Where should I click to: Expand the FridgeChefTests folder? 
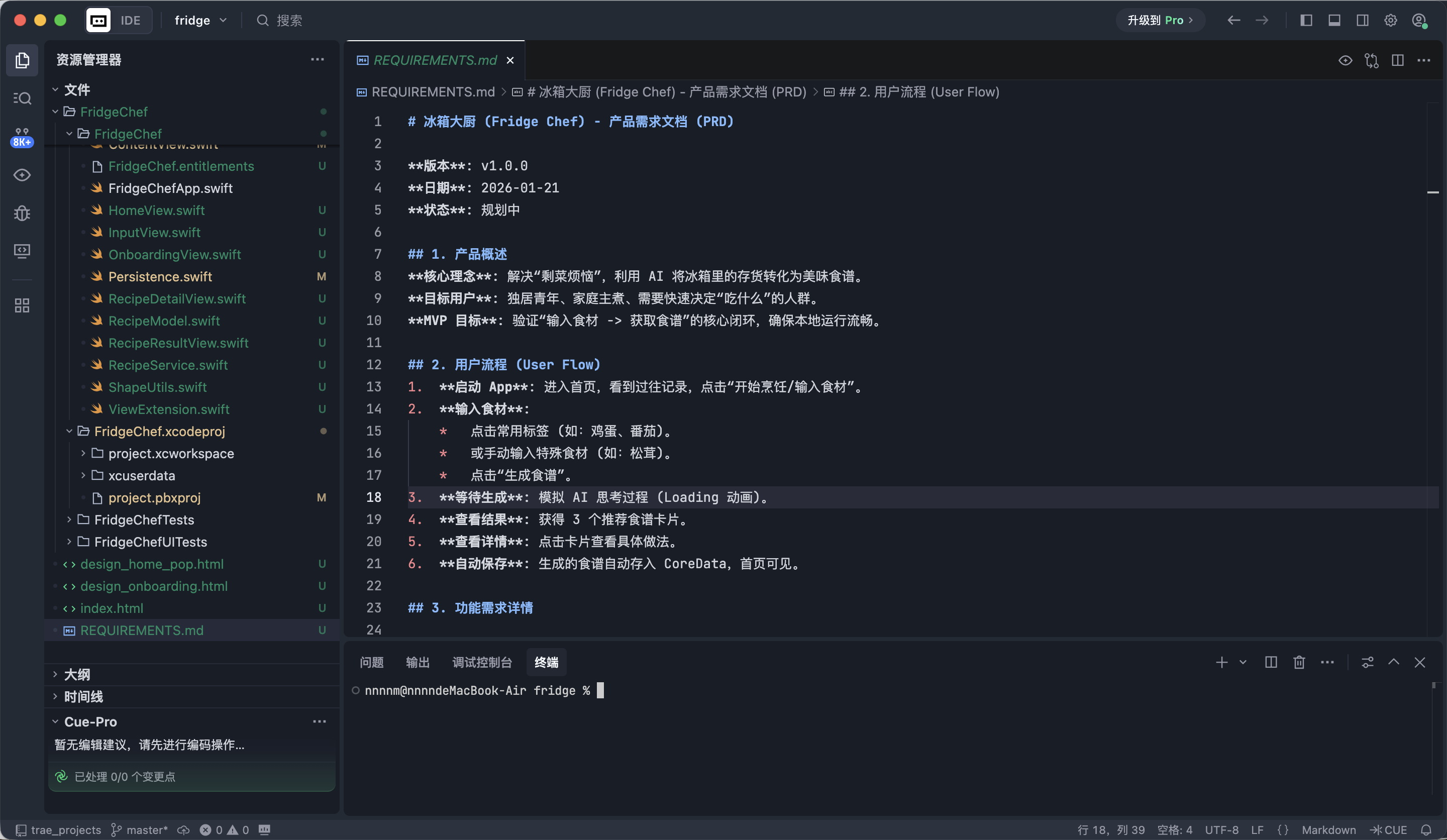tap(144, 519)
